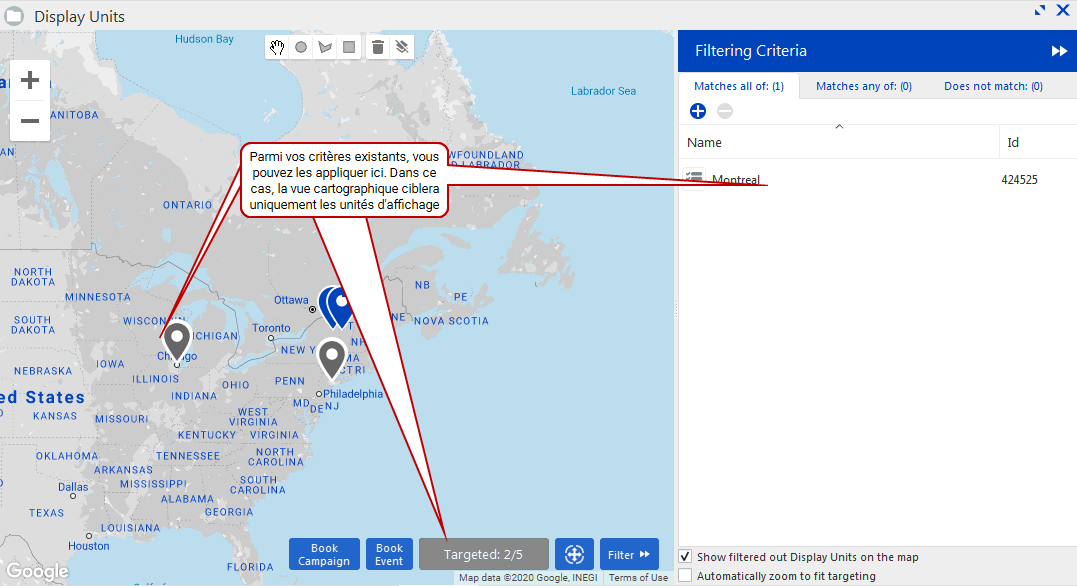Select the rectangle drawing tool
Screen dimensions: 1077x586
click(349, 47)
